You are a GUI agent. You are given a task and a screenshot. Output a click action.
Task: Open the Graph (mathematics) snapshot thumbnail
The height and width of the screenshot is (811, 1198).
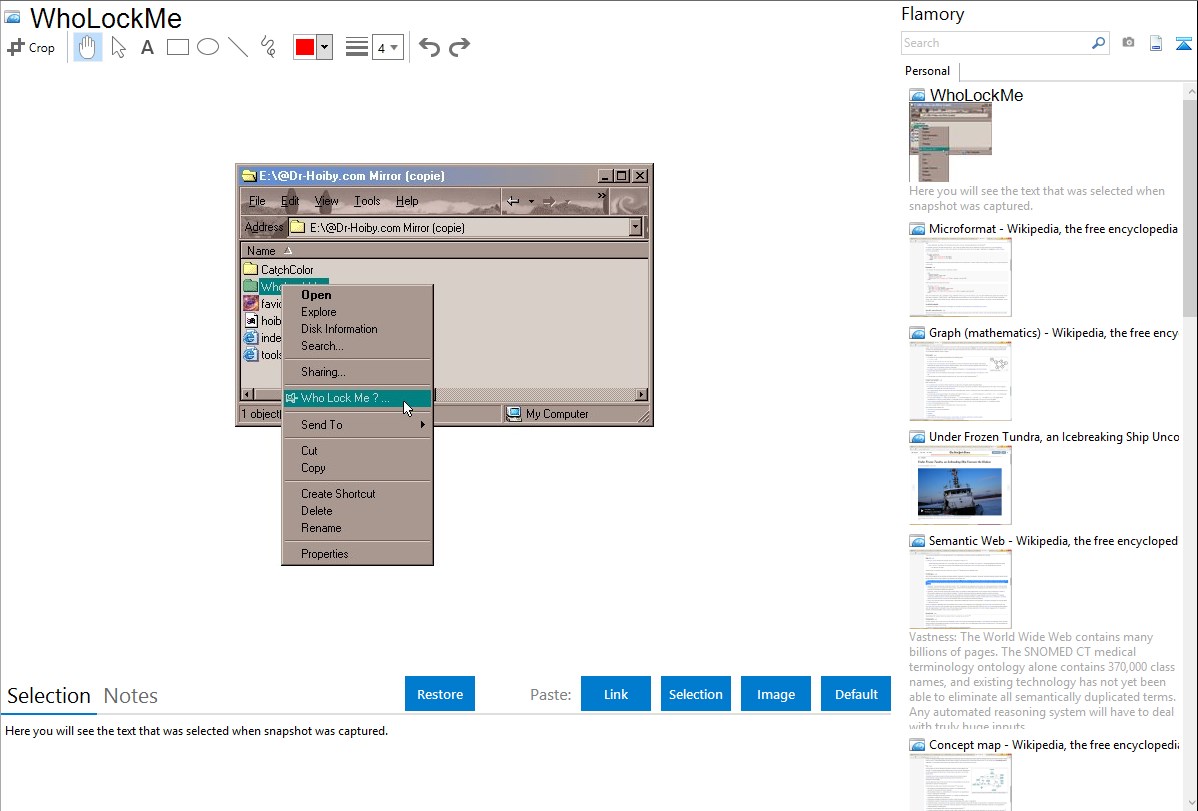point(960,381)
